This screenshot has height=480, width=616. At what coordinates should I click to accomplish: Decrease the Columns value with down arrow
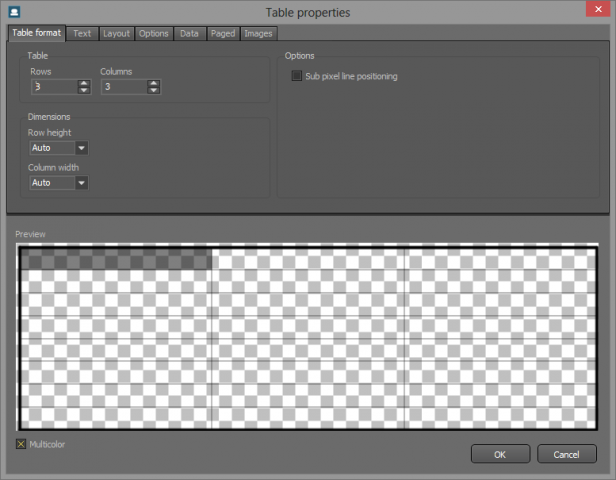pos(154,90)
